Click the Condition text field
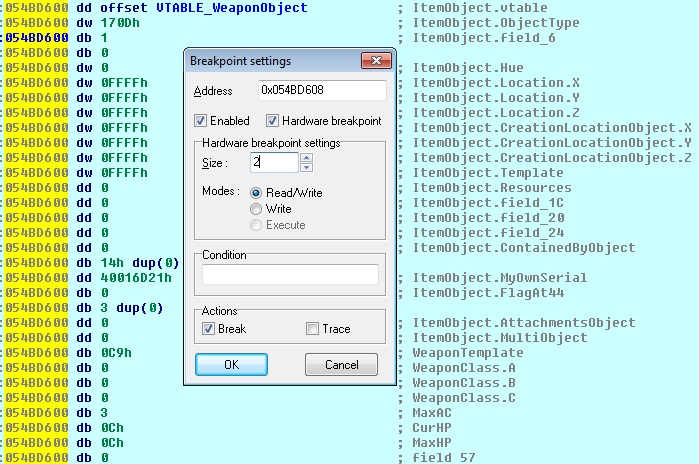 pyautogui.click(x=290, y=274)
